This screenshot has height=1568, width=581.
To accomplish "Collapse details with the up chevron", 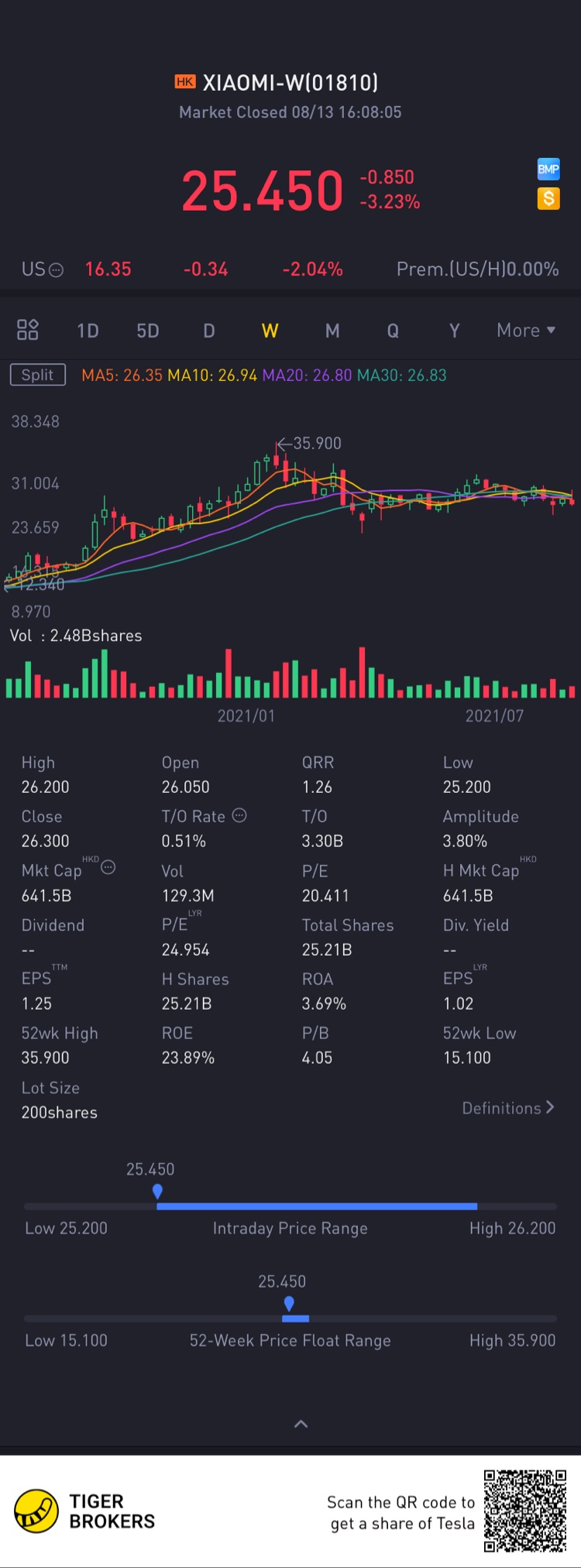I will pyautogui.click(x=301, y=1423).
